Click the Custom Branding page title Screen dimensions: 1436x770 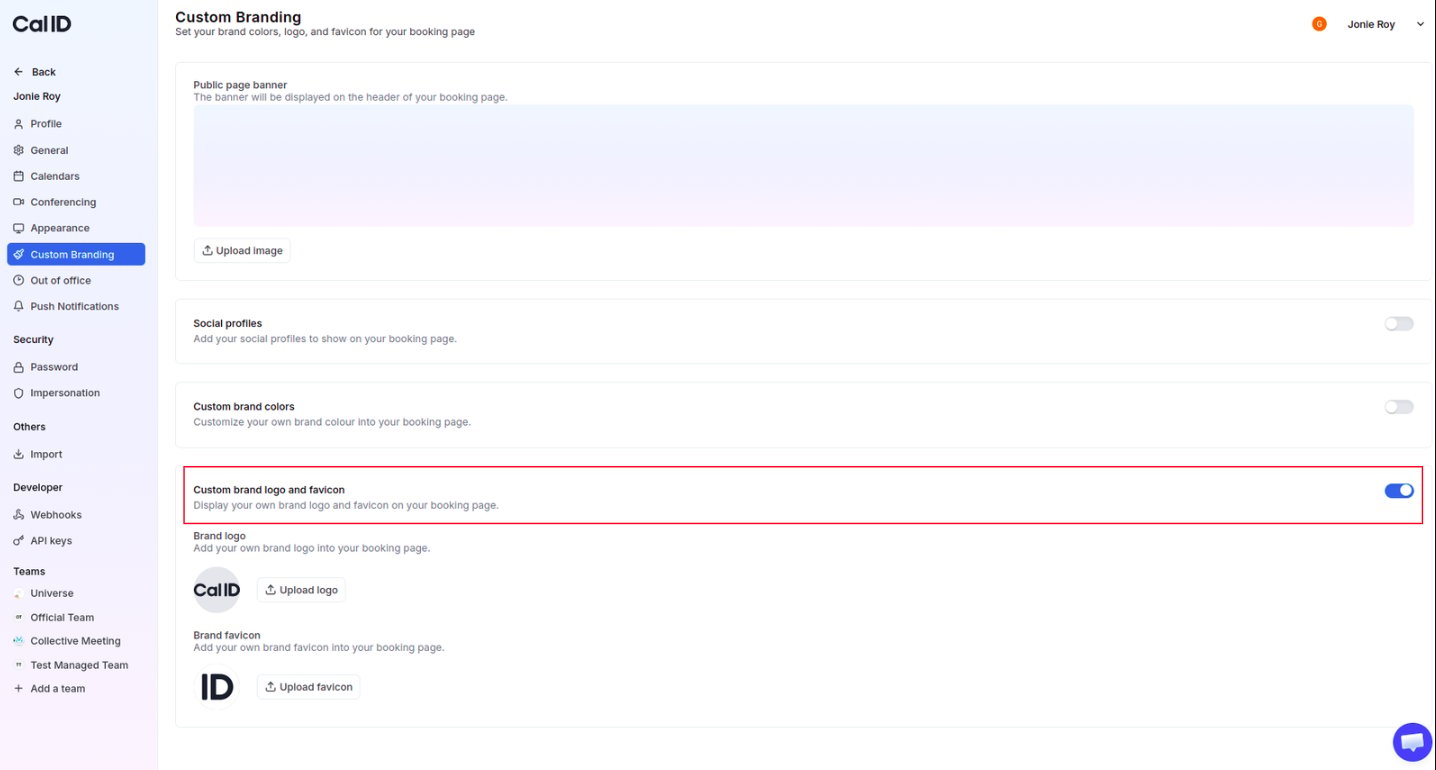coord(238,17)
